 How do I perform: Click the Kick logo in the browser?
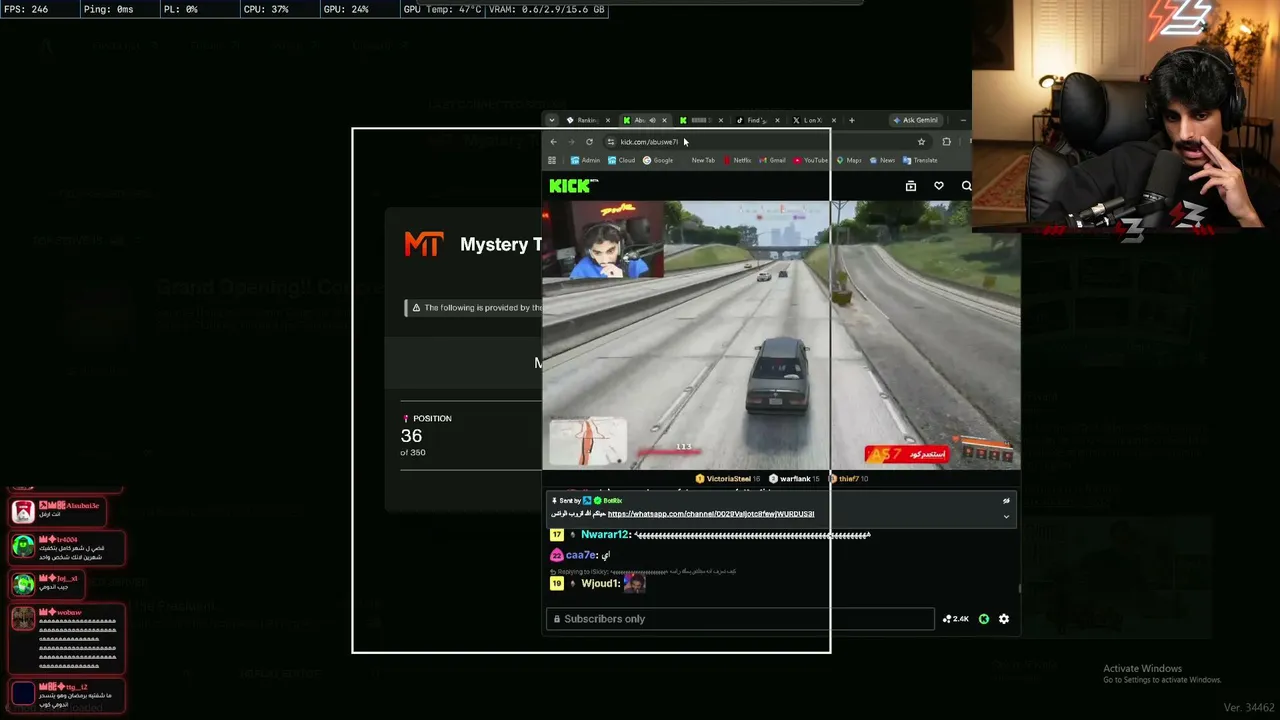(x=573, y=185)
